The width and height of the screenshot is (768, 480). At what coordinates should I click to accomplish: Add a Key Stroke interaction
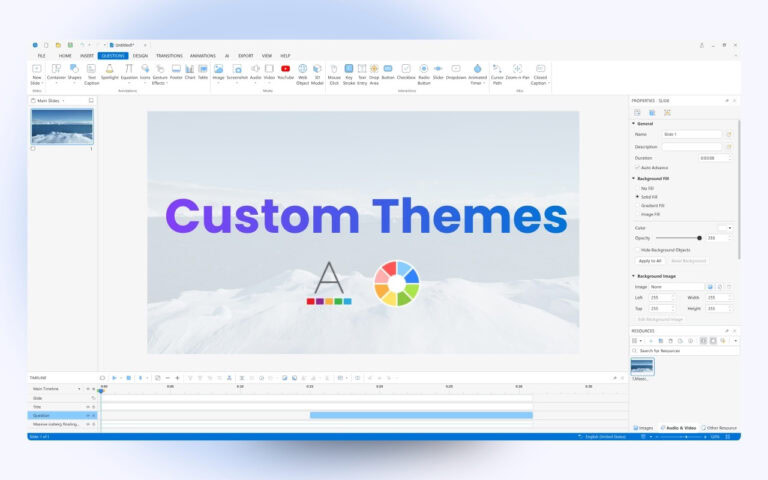(x=349, y=74)
